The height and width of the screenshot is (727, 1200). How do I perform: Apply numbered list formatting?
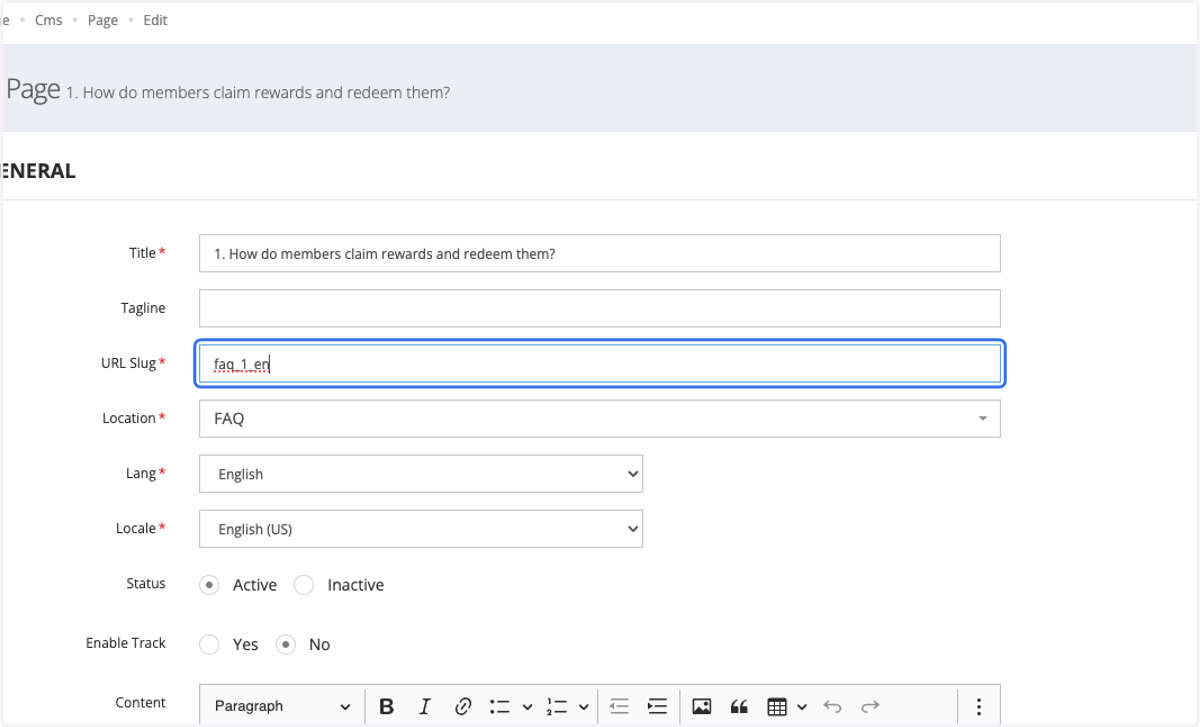(556, 707)
